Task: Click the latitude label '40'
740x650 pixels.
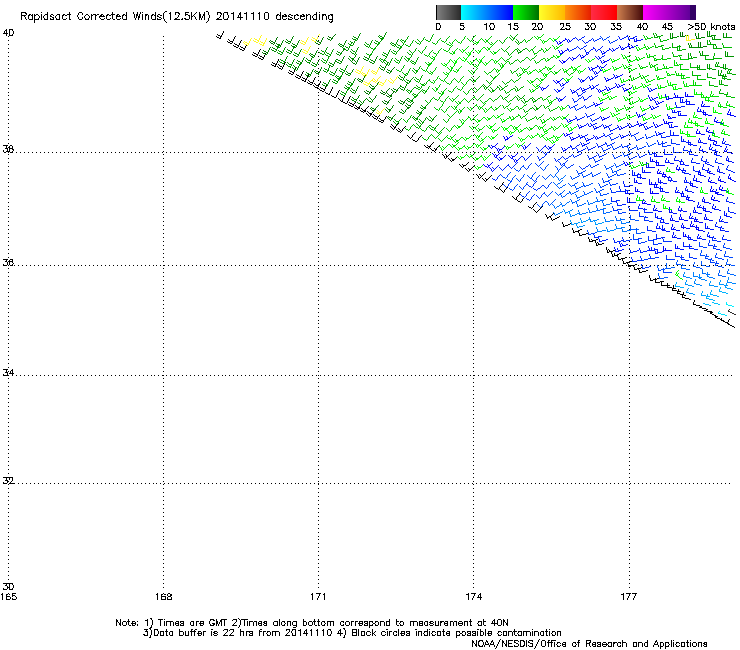Action: tap(8, 33)
